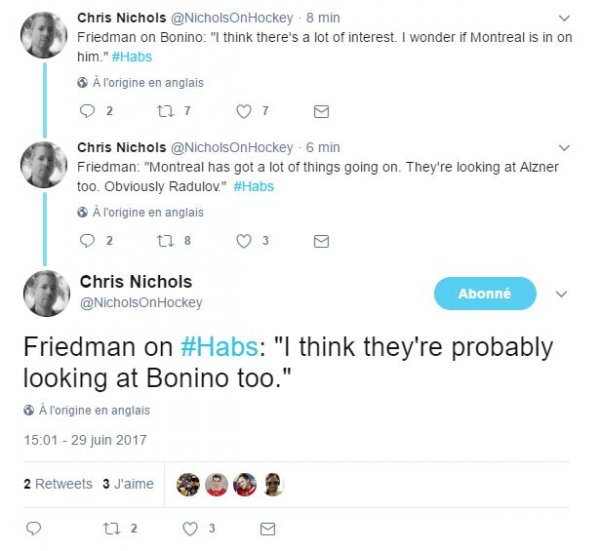
Task: Like the first tweet with 7 likes
Action: click(x=243, y=111)
